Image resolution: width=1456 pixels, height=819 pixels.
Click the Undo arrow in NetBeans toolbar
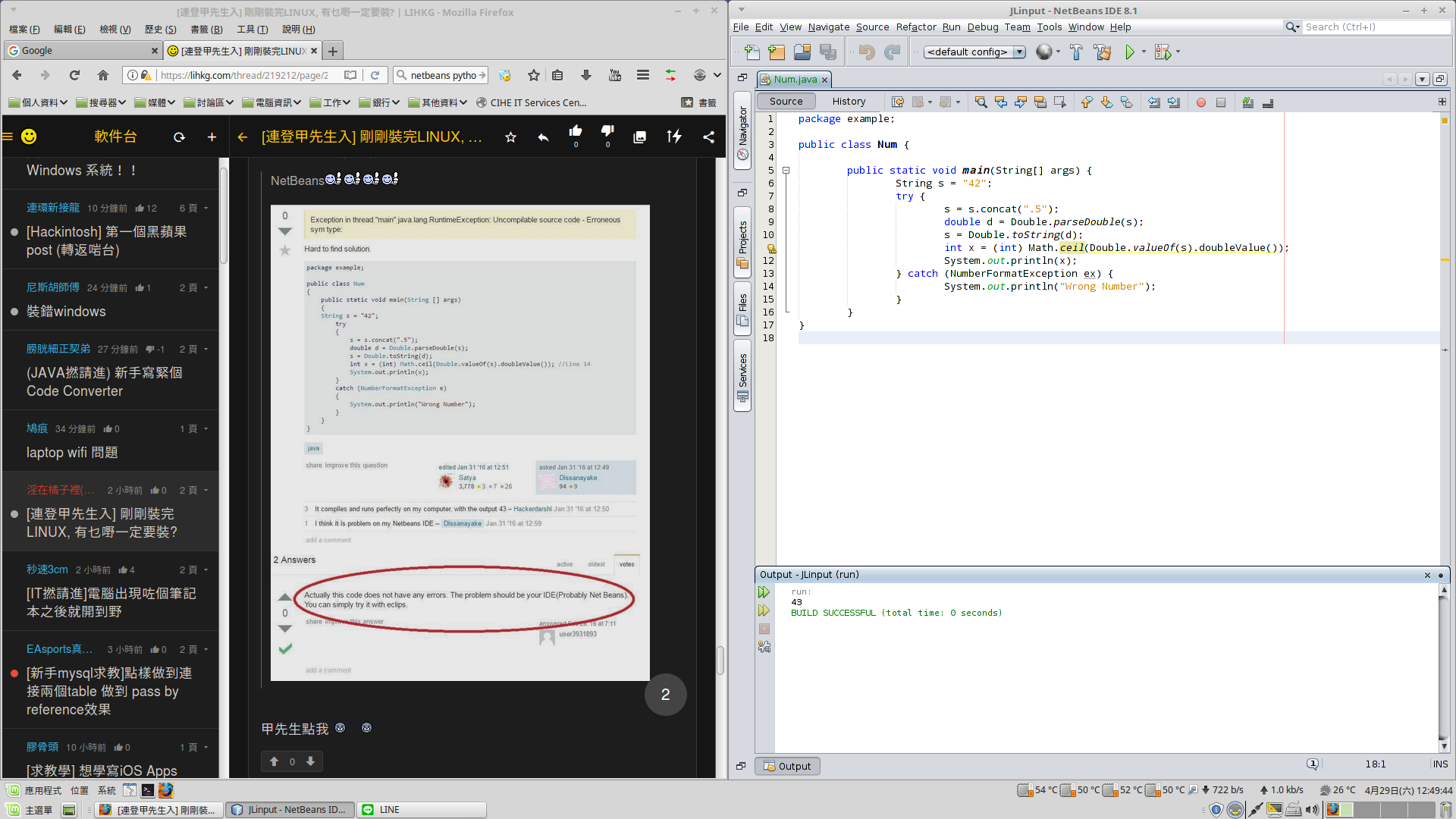click(867, 52)
